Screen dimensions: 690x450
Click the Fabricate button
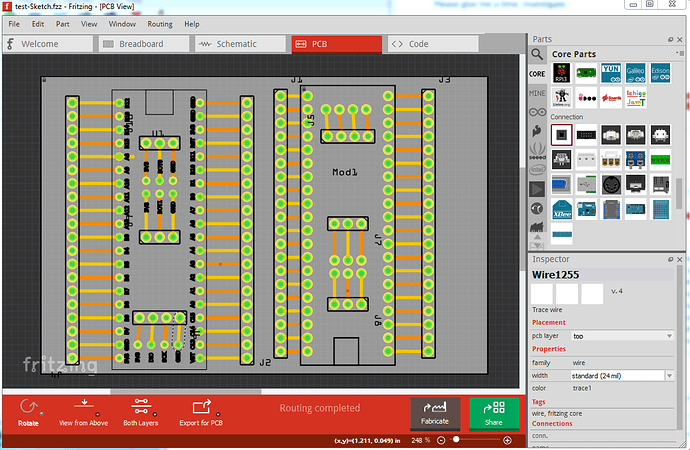coord(435,413)
